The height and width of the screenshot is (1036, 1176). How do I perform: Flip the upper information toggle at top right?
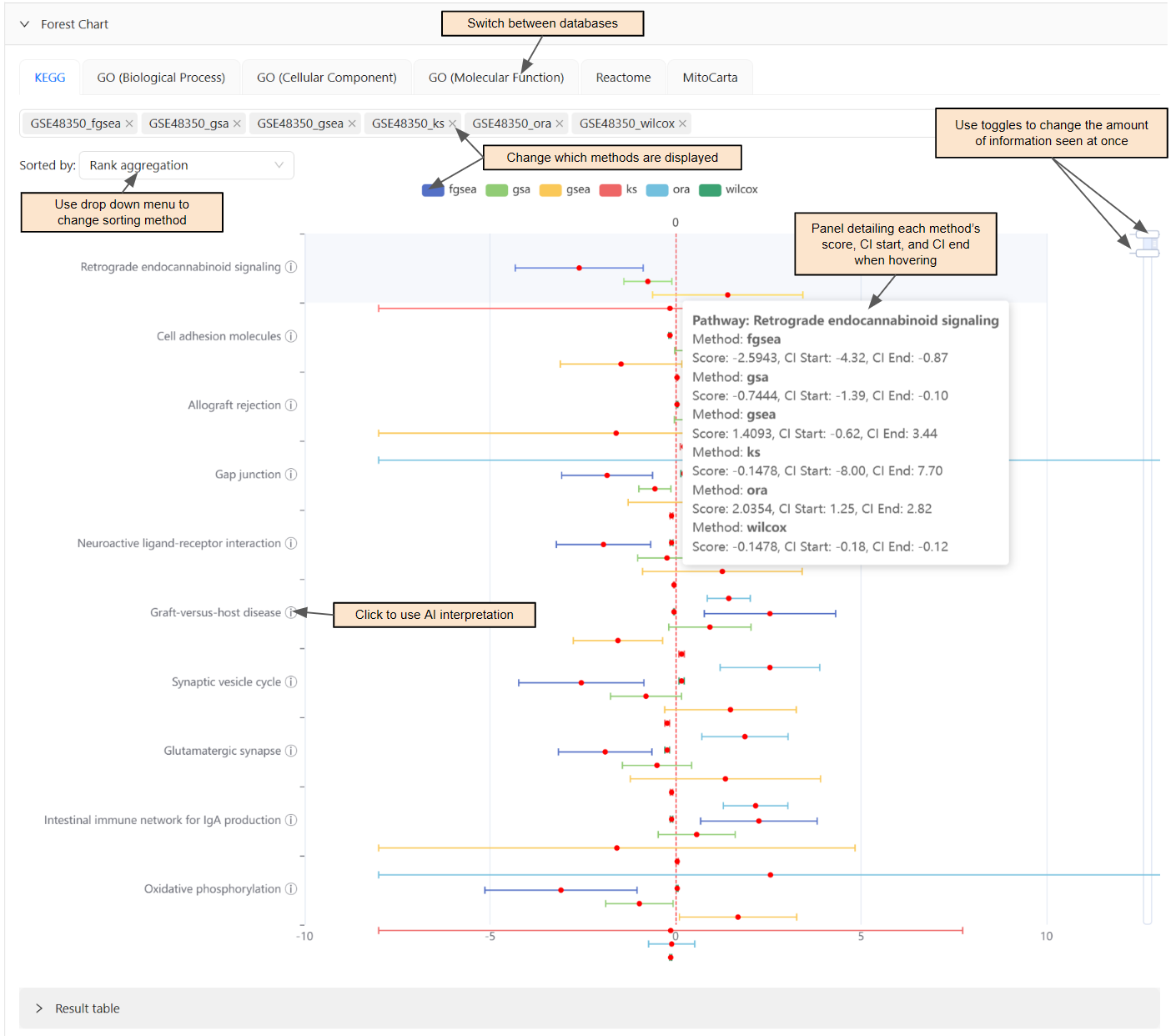pos(1146,234)
